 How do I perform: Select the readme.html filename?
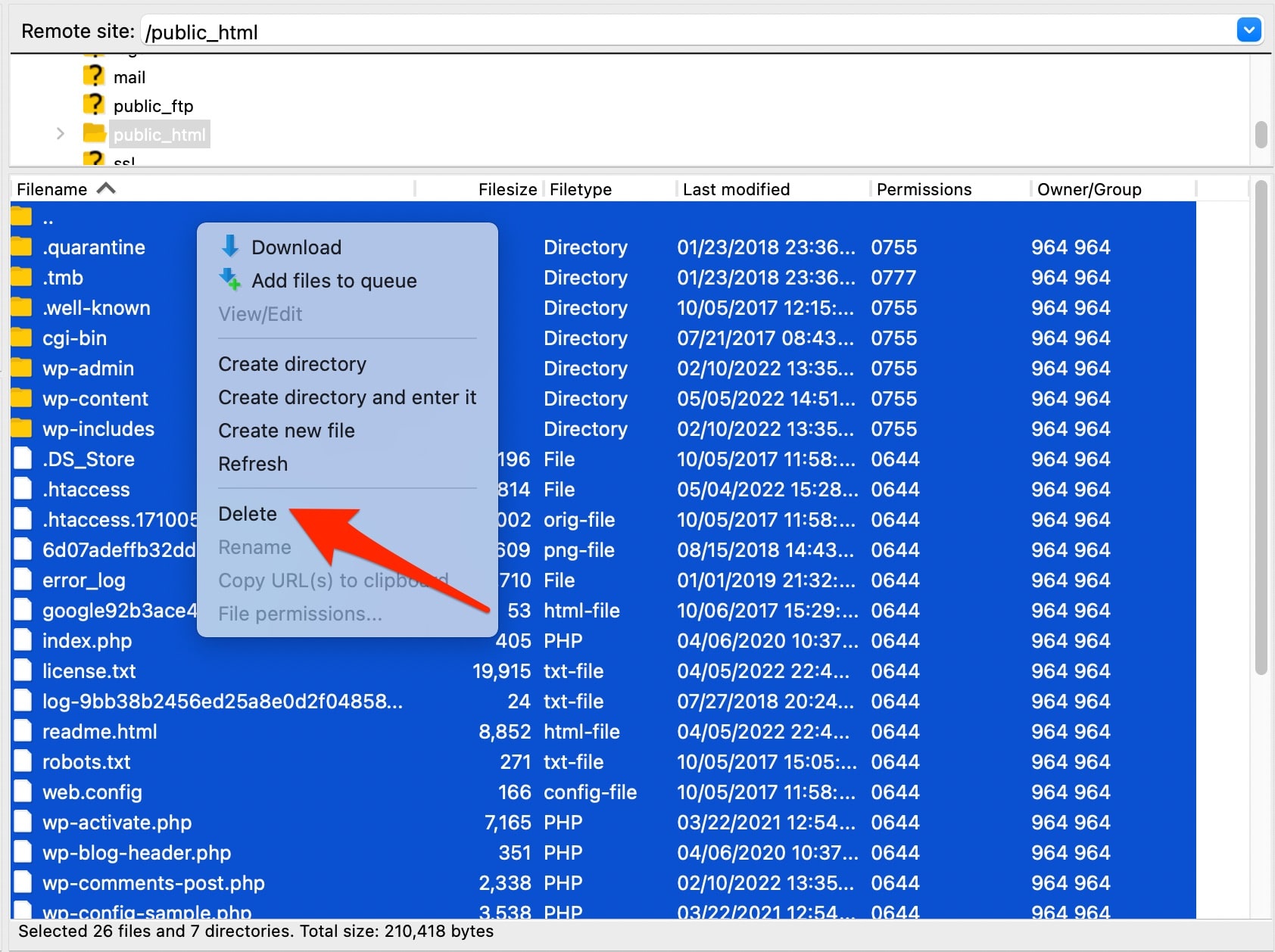tap(100, 732)
